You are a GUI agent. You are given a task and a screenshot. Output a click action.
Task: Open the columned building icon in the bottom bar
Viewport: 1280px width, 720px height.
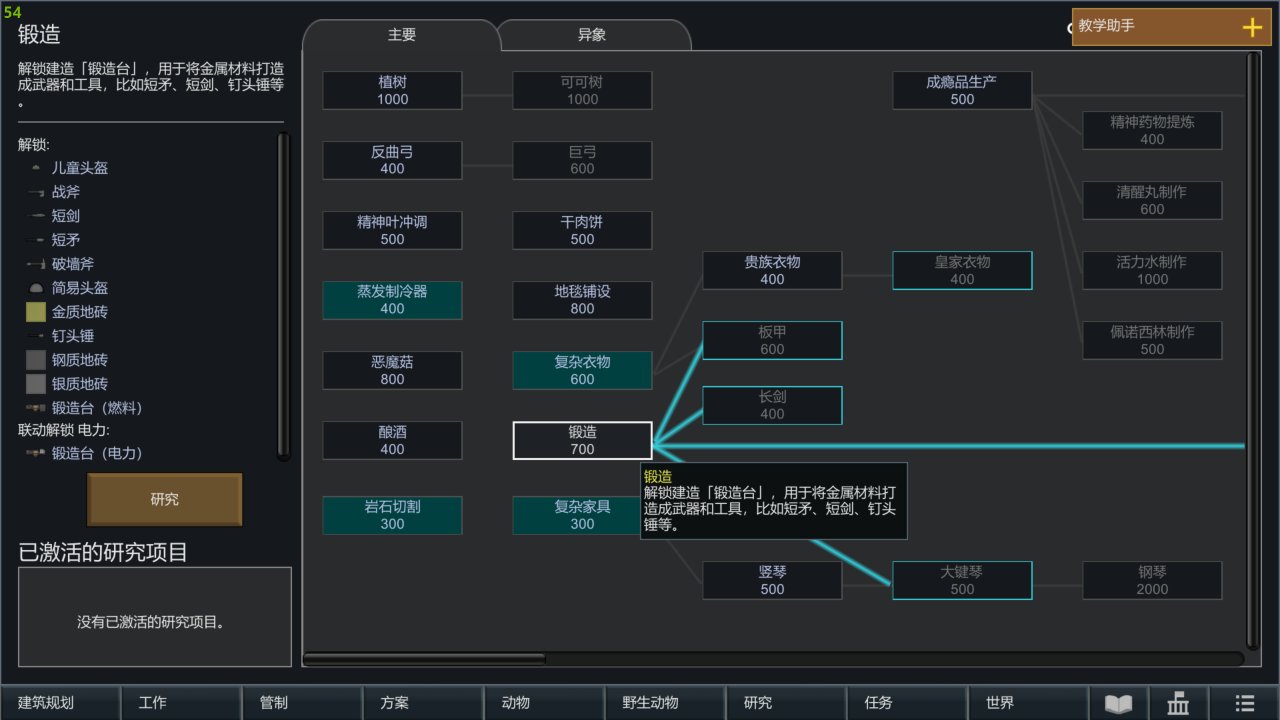coord(1178,703)
